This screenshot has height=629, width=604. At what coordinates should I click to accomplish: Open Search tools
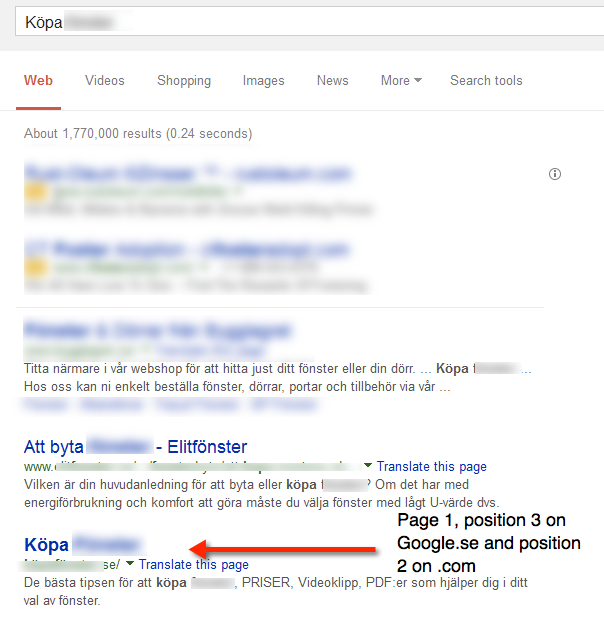486,81
